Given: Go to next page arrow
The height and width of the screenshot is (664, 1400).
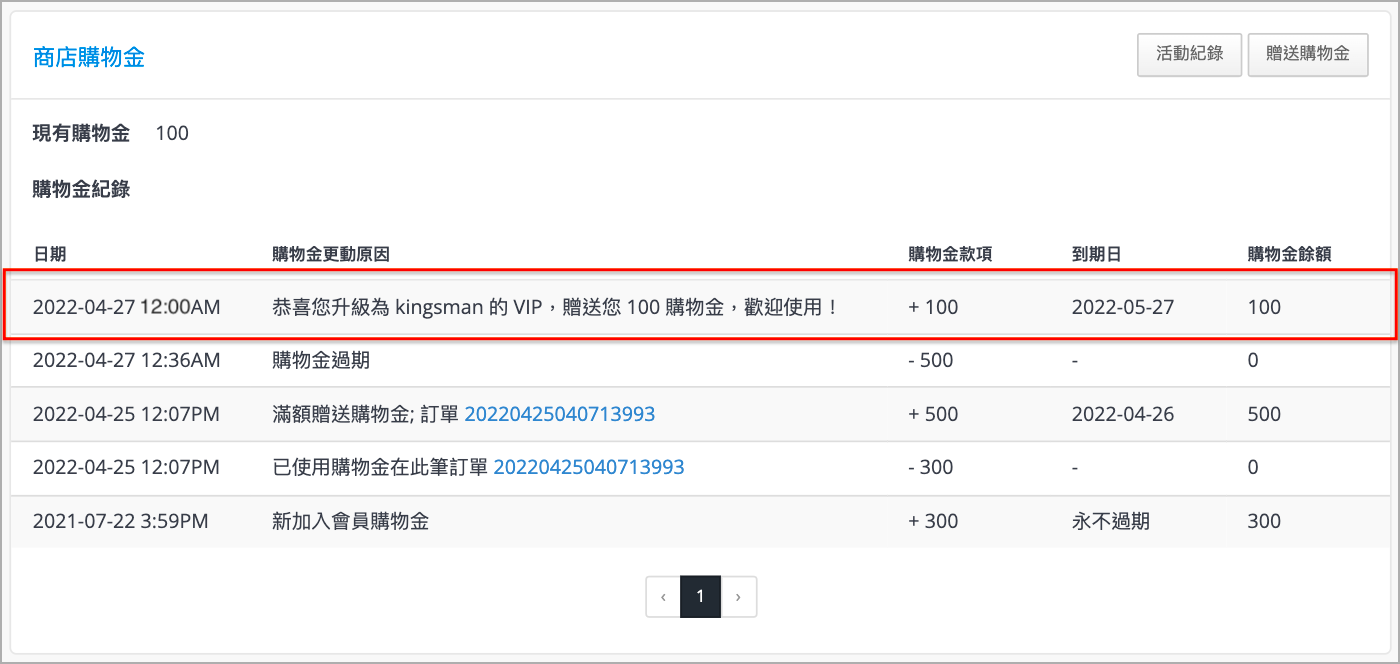Looking at the screenshot, I should pos(738,596).
